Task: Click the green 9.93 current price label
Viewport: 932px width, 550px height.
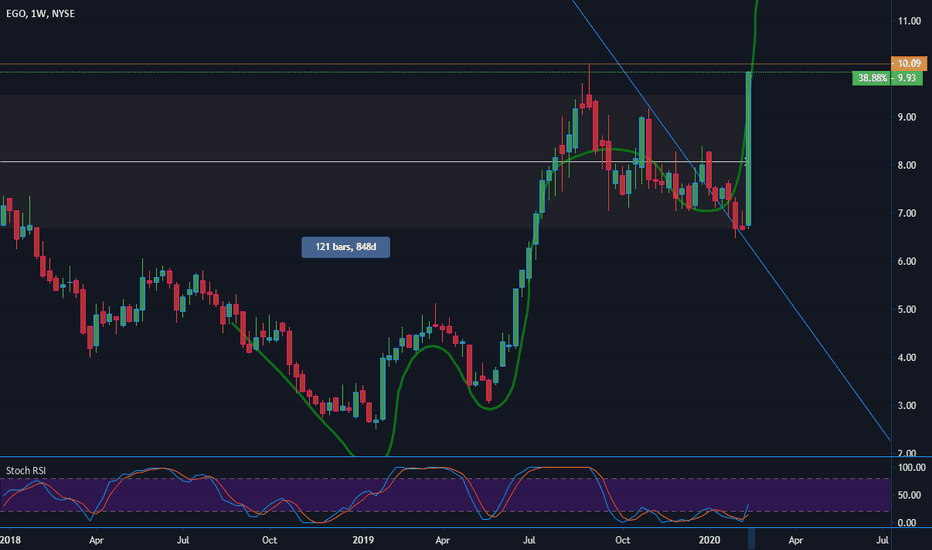Action: tap(906, 78)
